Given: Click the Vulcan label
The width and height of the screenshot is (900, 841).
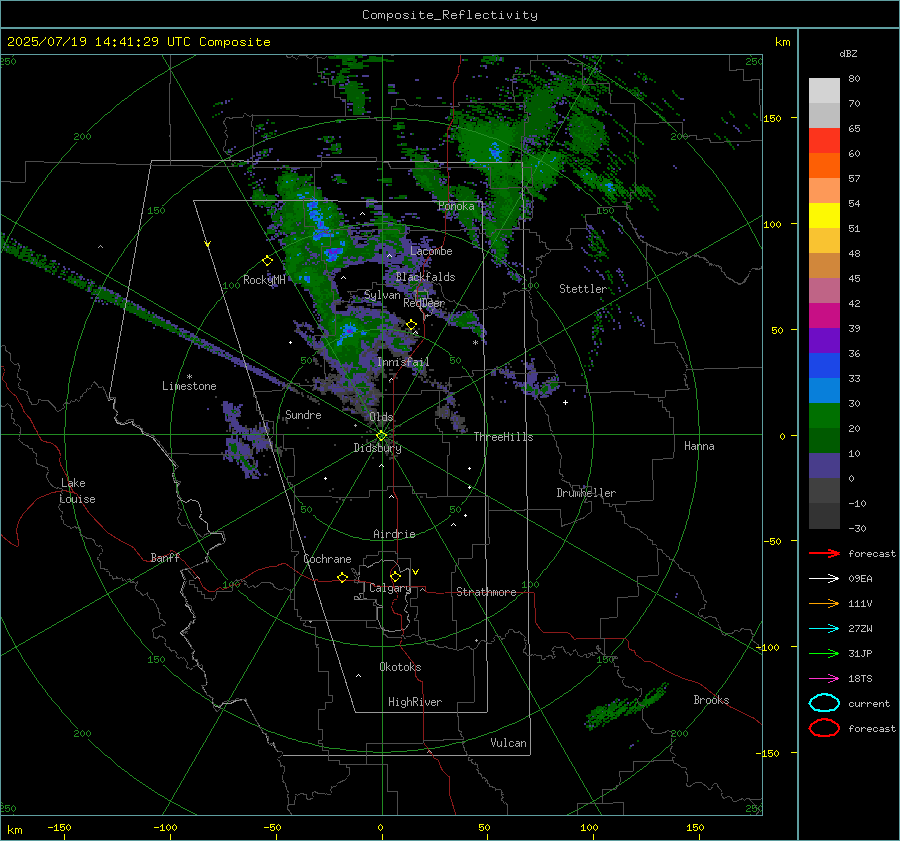Looking at the screenshot, I should pos(509,743).
